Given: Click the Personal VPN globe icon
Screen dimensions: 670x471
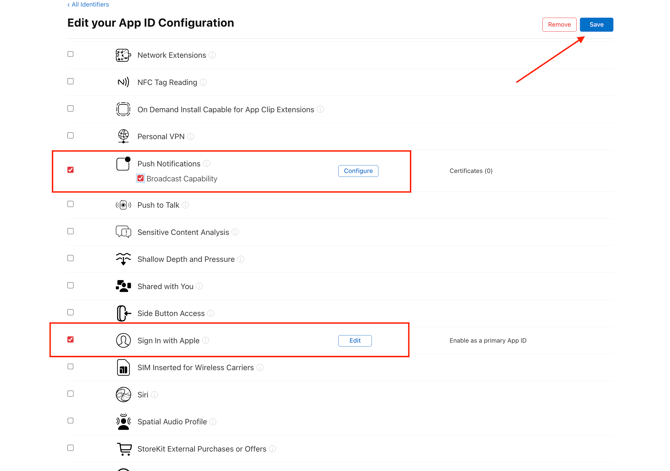Looking at the screenshot, I should click(123, 136).
